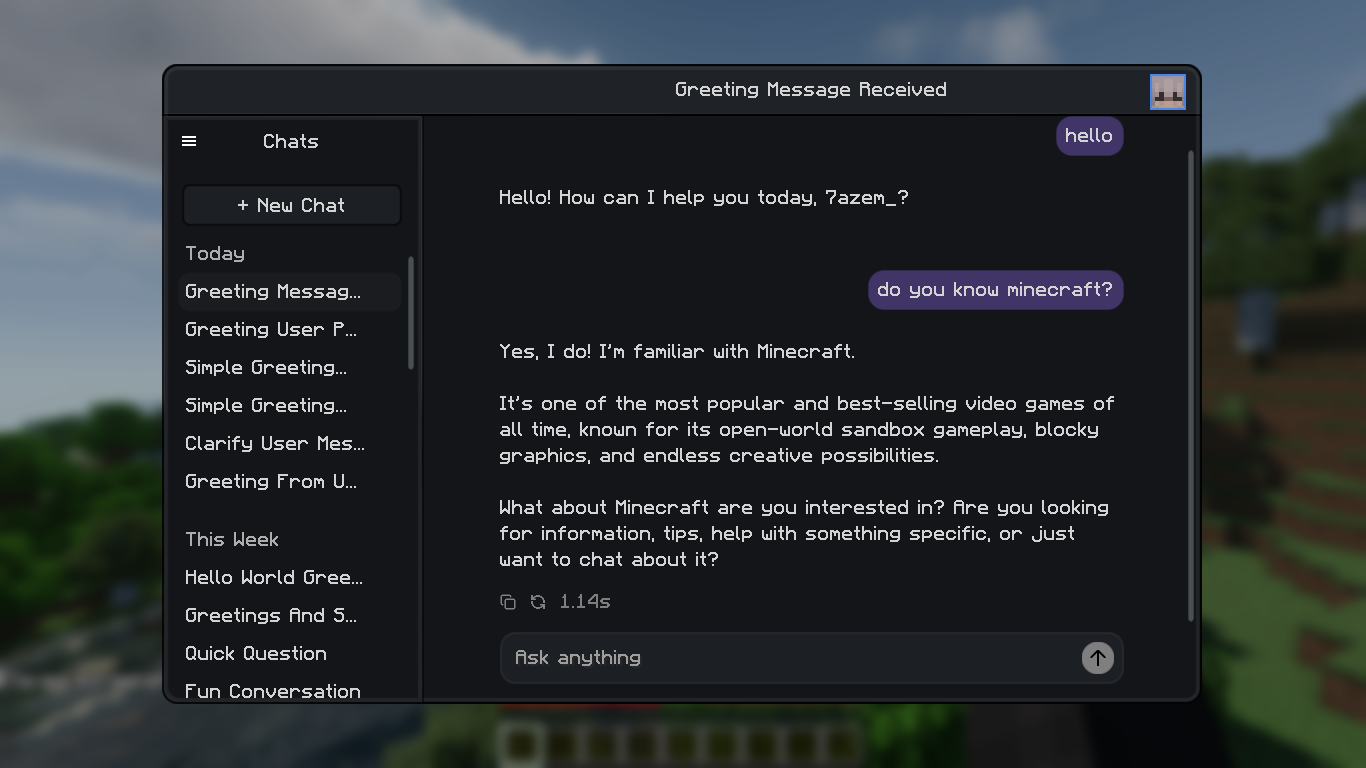The width and height of the screenshot is (1366, 768).
Task: Copy the last response with the copy icon
Action: pyautogui.click(x=508, y=601)
